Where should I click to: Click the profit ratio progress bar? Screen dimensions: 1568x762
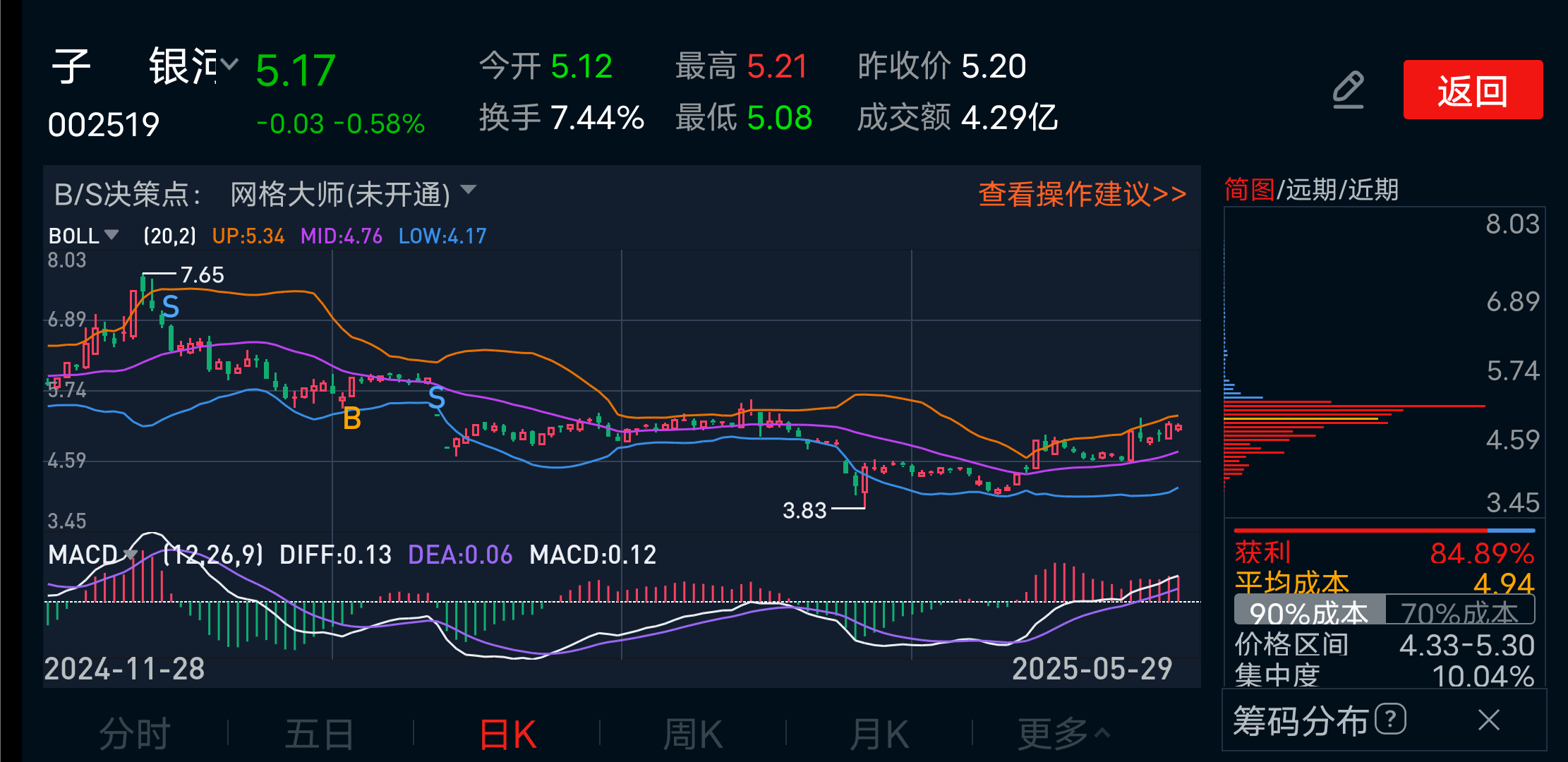(x=1383, y=530)
